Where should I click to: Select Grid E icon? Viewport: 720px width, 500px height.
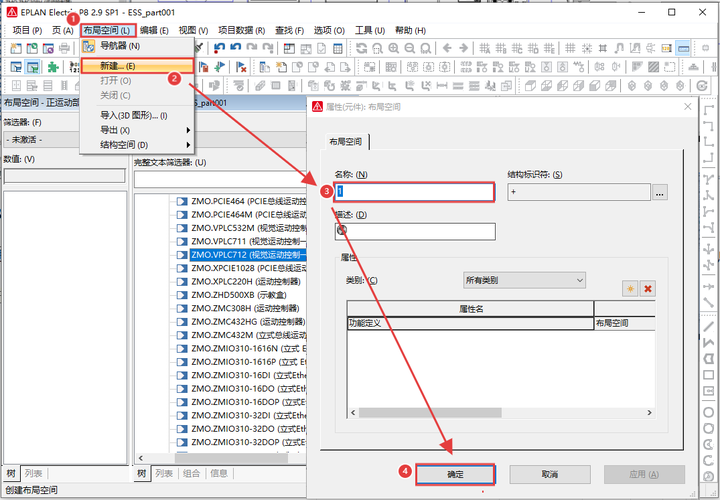click(x=549, y=48)
